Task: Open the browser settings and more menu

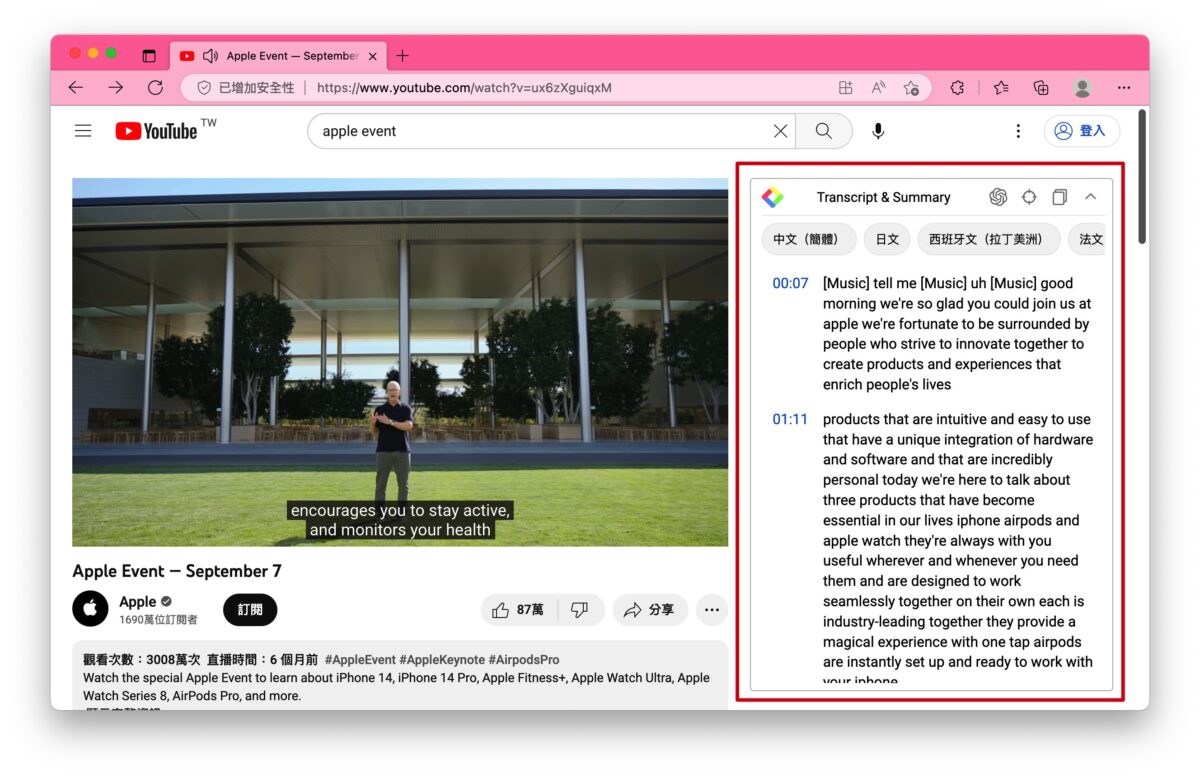Action: click(x=1124, y=88)
